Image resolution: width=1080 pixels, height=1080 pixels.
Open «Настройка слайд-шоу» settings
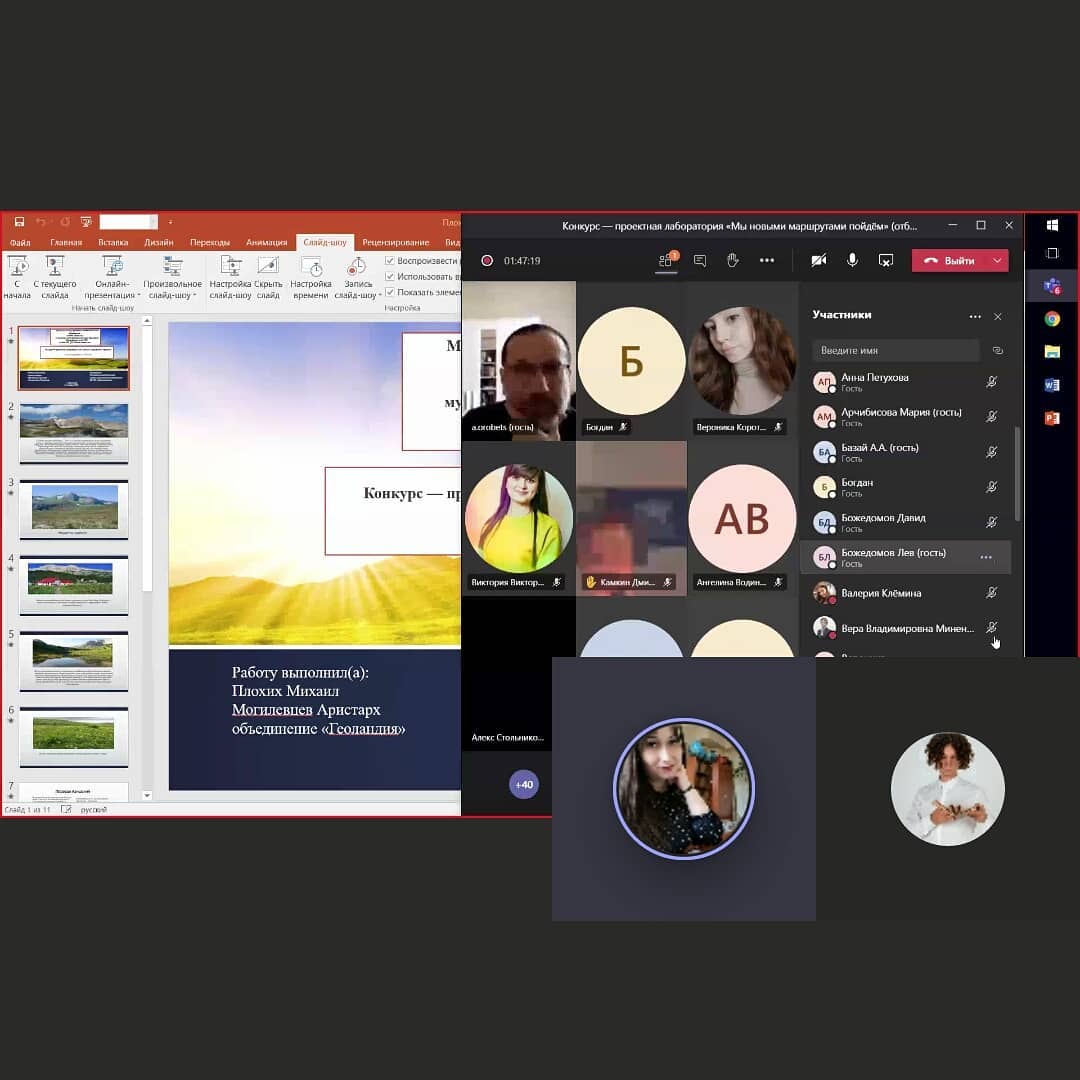tap(230, 277)
